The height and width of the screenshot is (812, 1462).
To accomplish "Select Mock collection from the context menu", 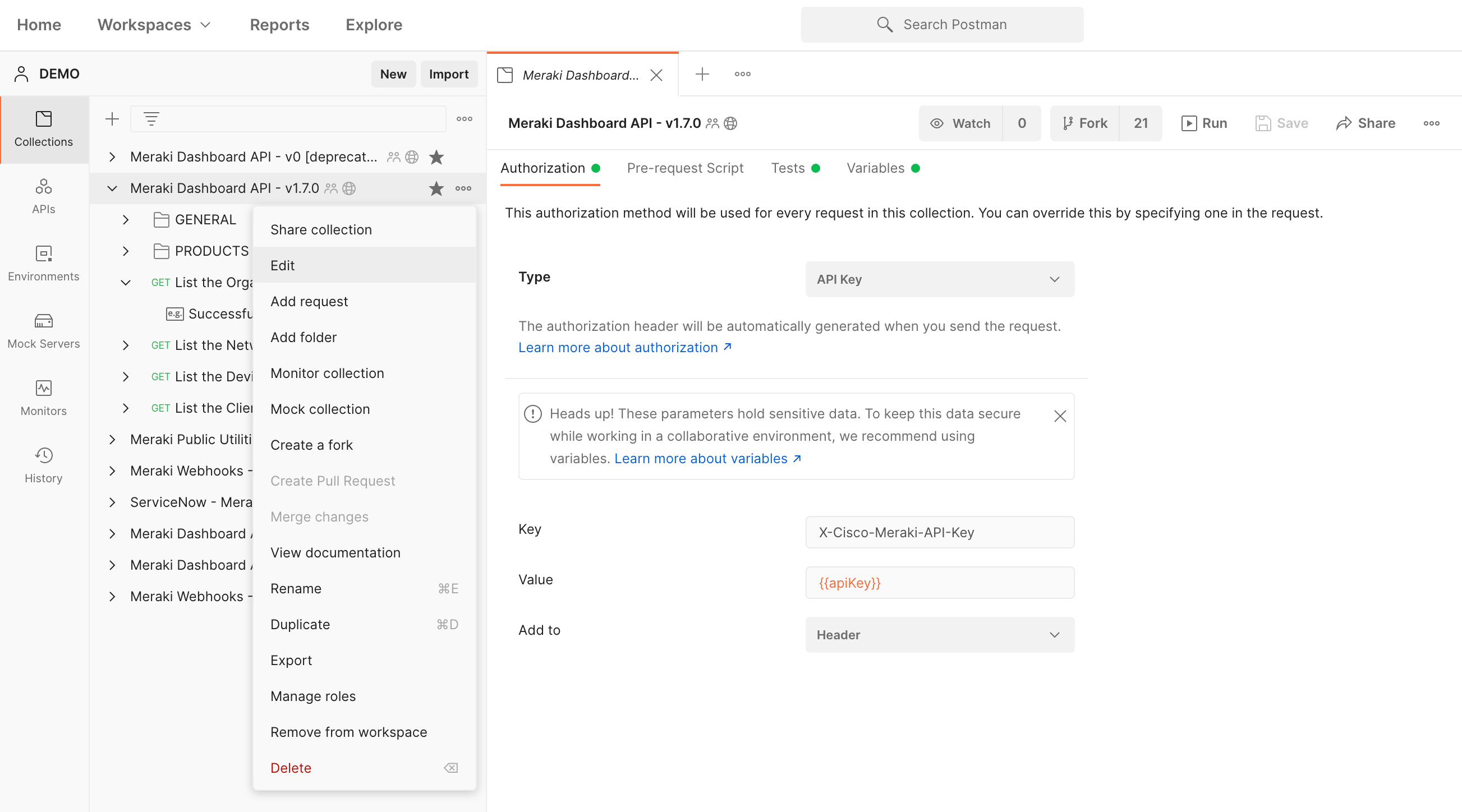I will click(x=320, y=409).
